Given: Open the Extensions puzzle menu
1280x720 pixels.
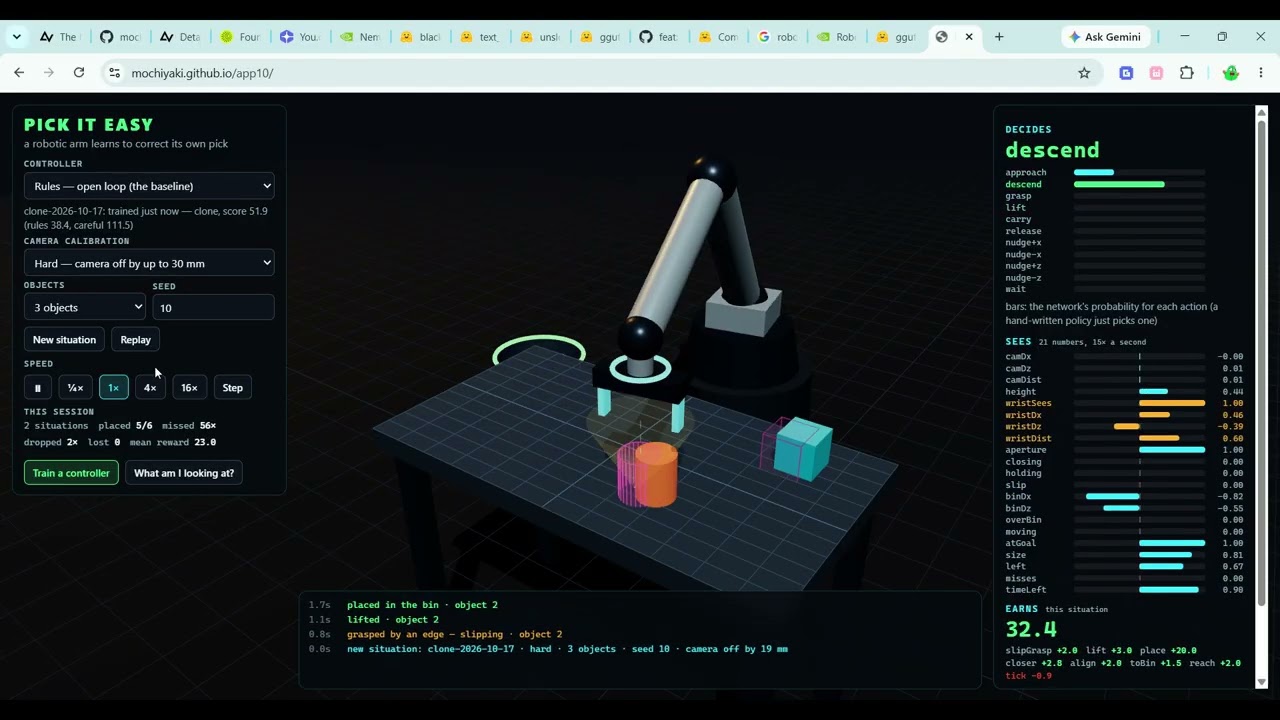Looking at the screenshot, I should [x=1187, y=73].
